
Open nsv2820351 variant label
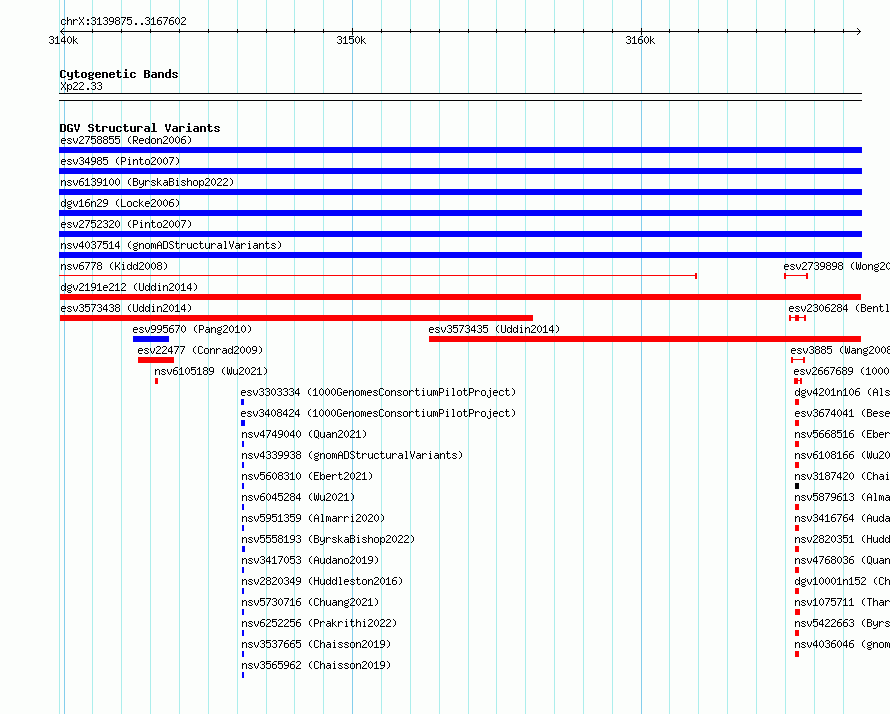point(842,539)
